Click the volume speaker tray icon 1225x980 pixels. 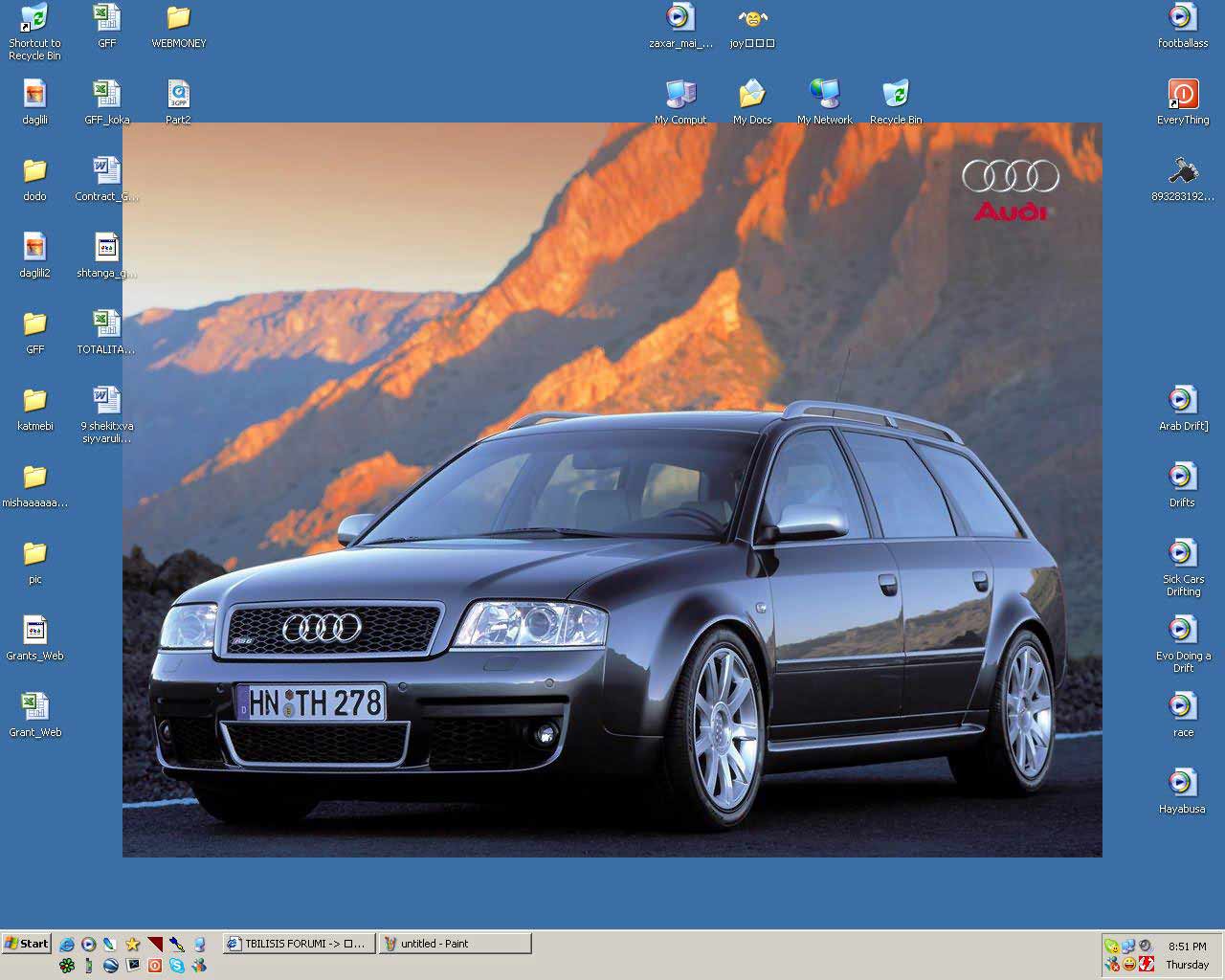[1146, 946]
